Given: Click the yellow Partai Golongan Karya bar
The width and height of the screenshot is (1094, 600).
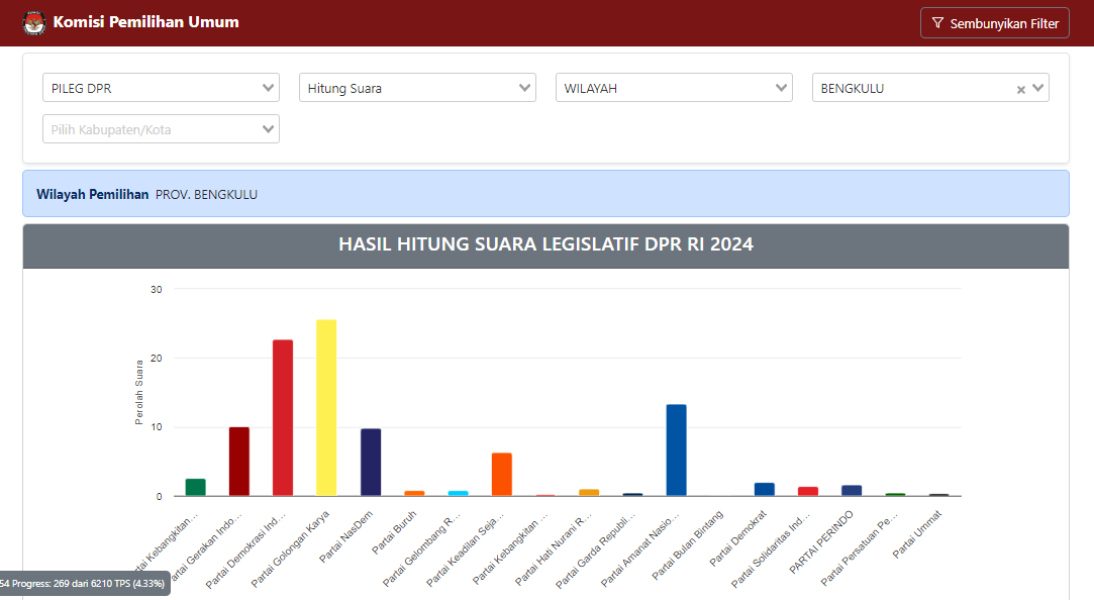Looking at the screenshot, I should click(327, 407).
